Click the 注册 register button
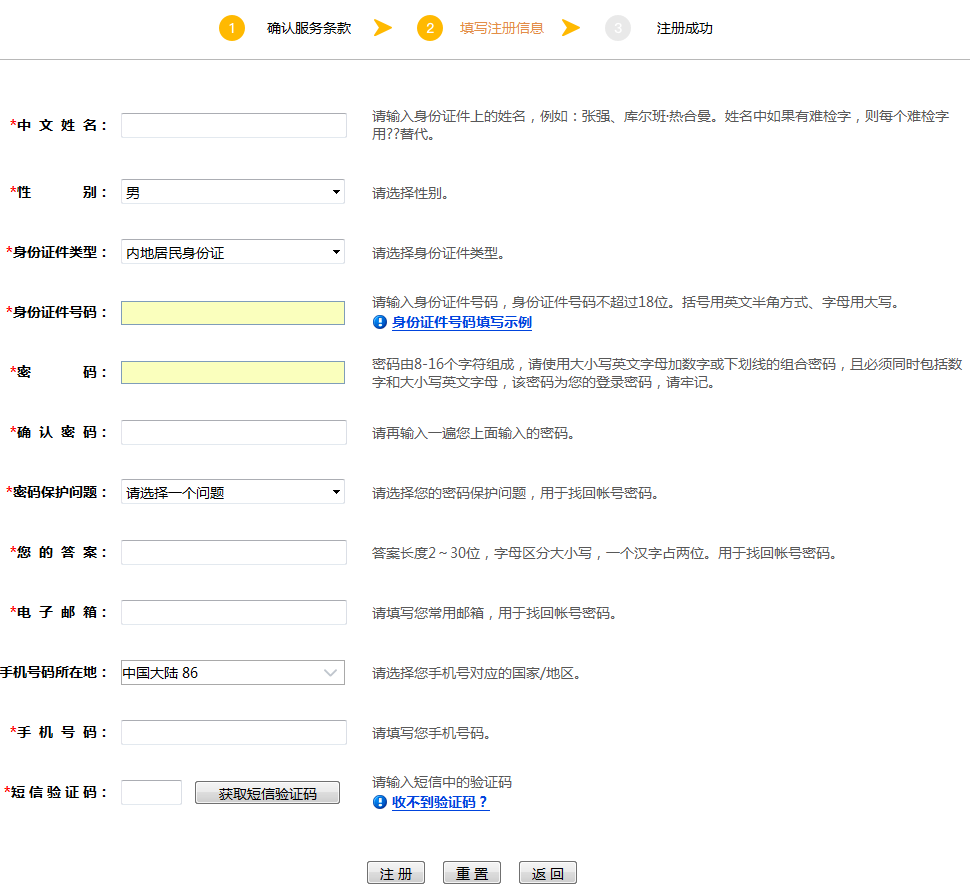 click(x=395, y=871)
